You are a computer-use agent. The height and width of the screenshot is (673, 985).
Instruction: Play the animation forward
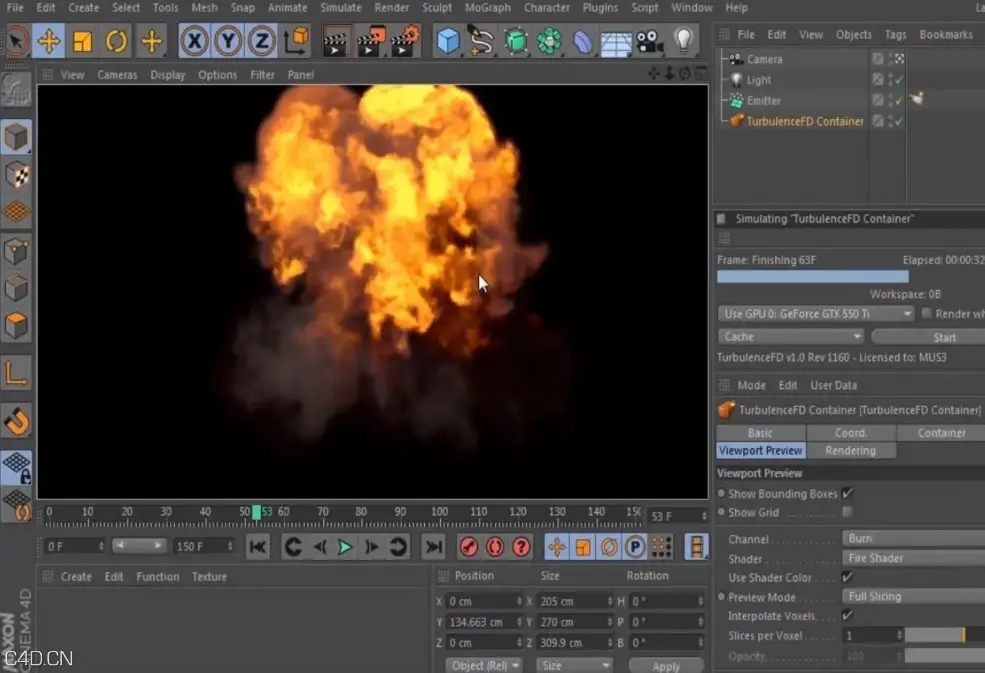pos(345,547)
